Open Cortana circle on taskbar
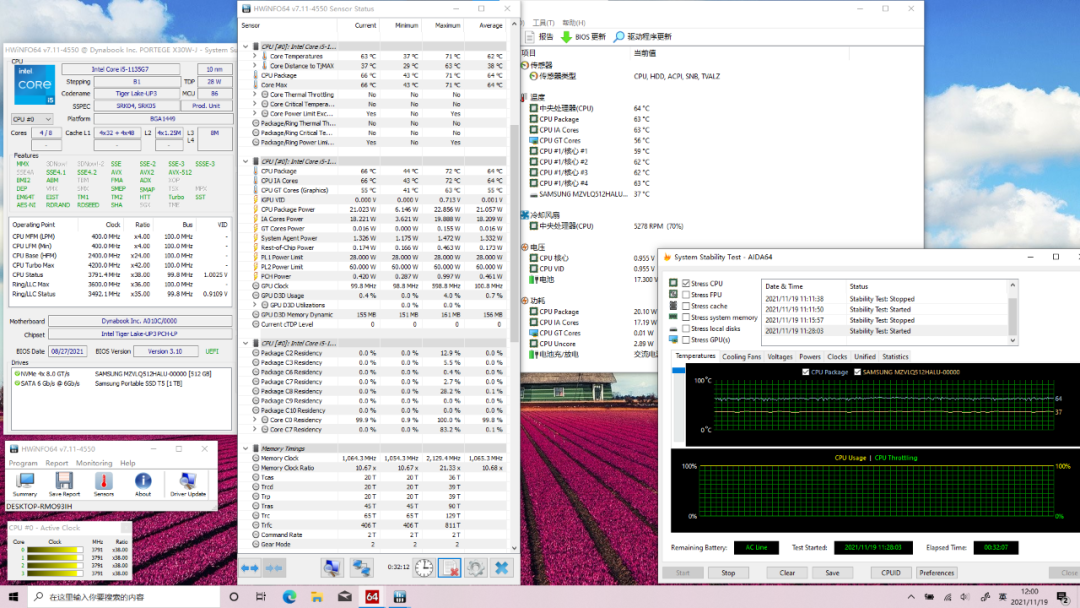 point(233,596)
